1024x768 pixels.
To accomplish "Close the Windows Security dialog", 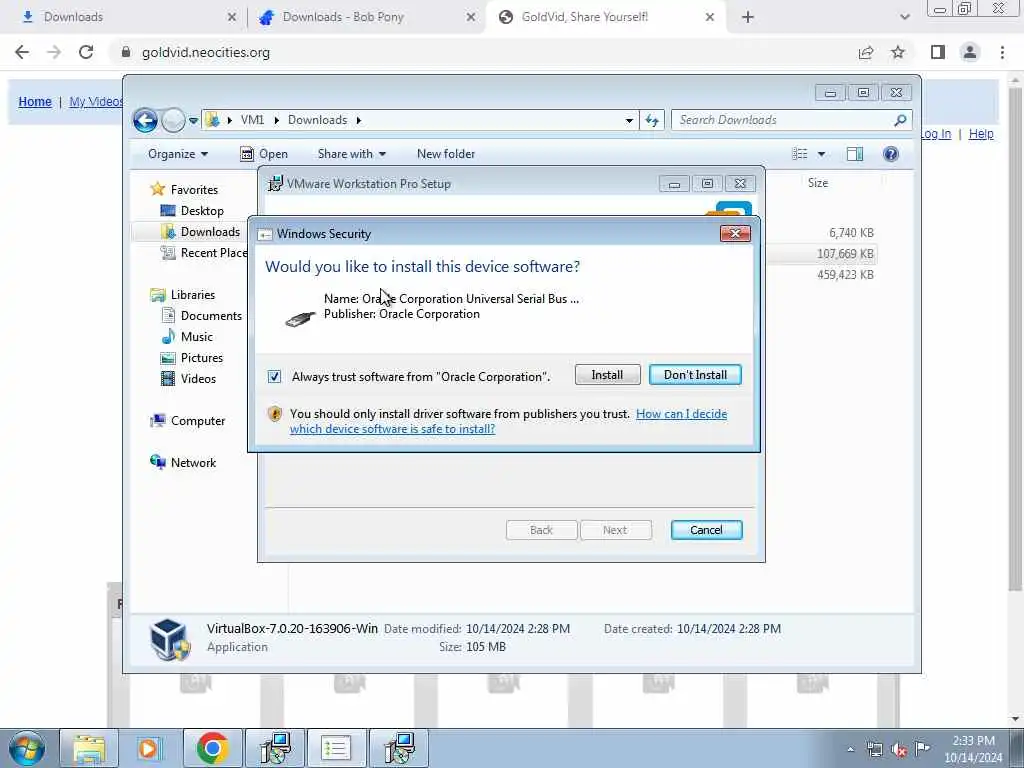I will click(735, 233).
